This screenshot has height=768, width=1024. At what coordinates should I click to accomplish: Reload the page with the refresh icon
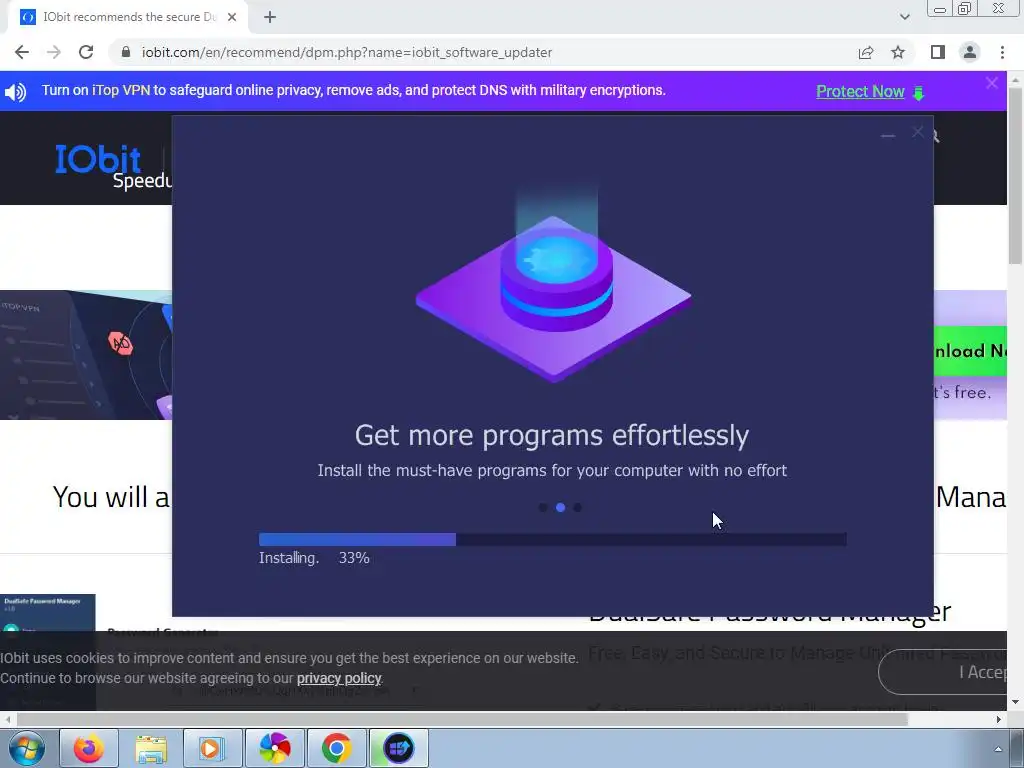(x=86, y=52)
